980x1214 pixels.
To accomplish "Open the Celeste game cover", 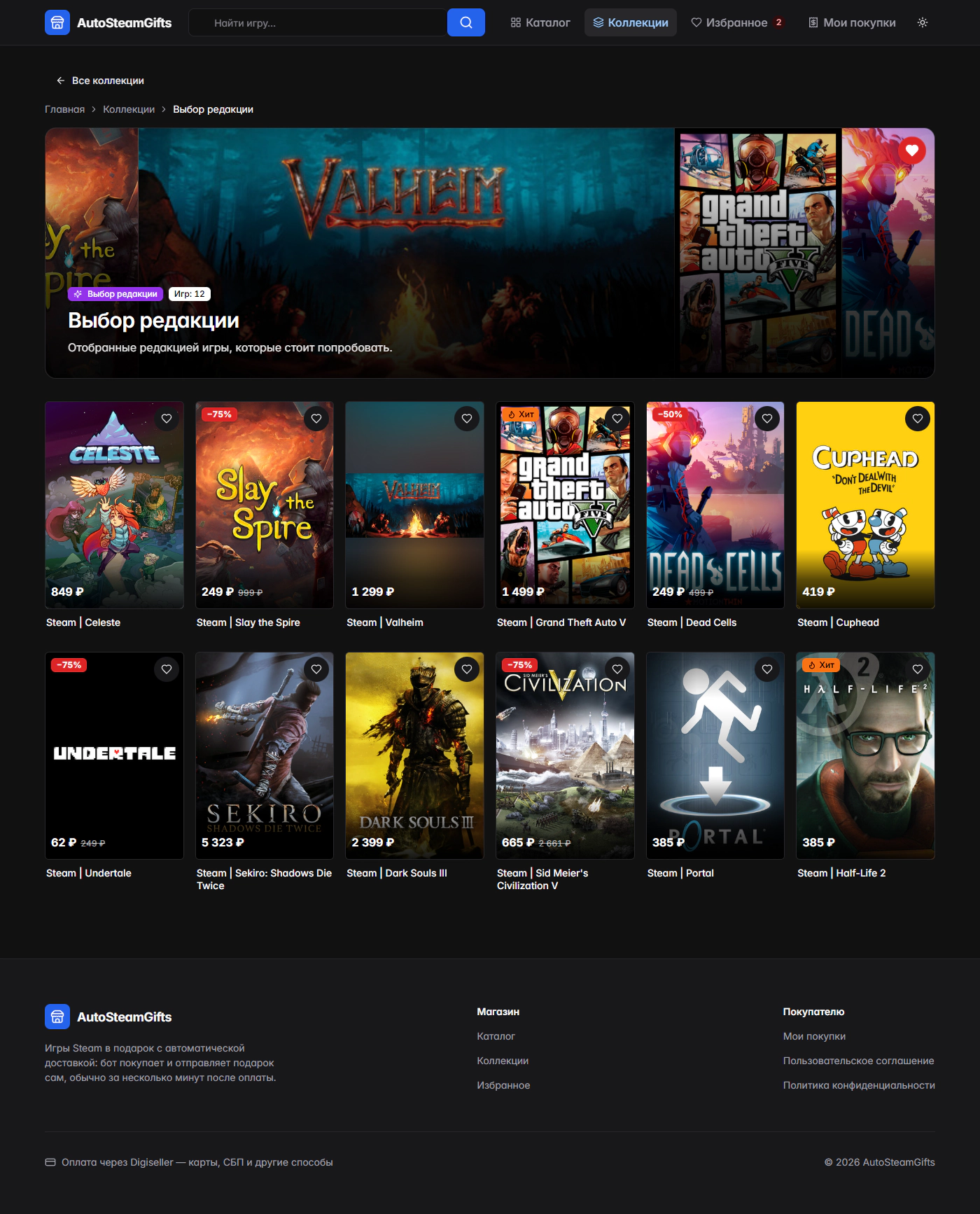I will click(x=114, y=505).
